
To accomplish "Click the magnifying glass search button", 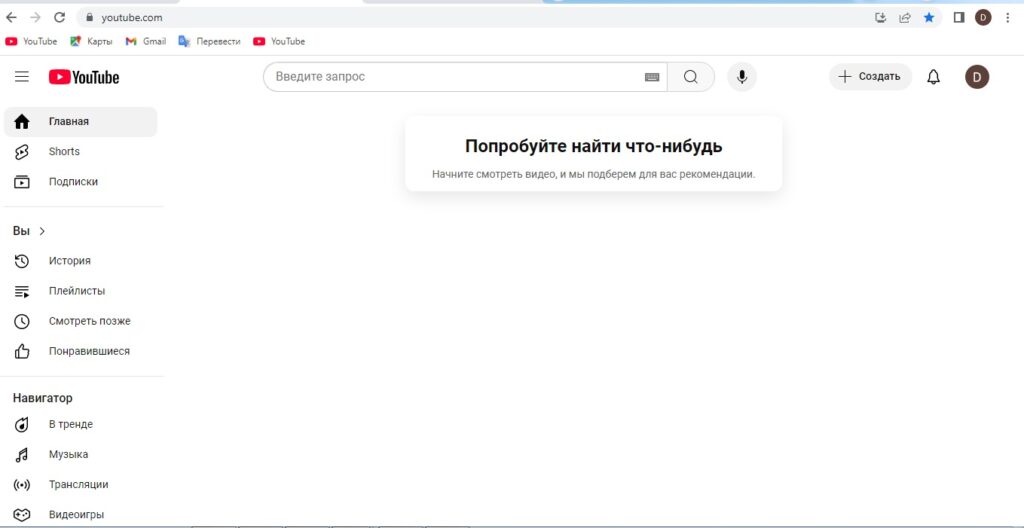I will (691, 77).
